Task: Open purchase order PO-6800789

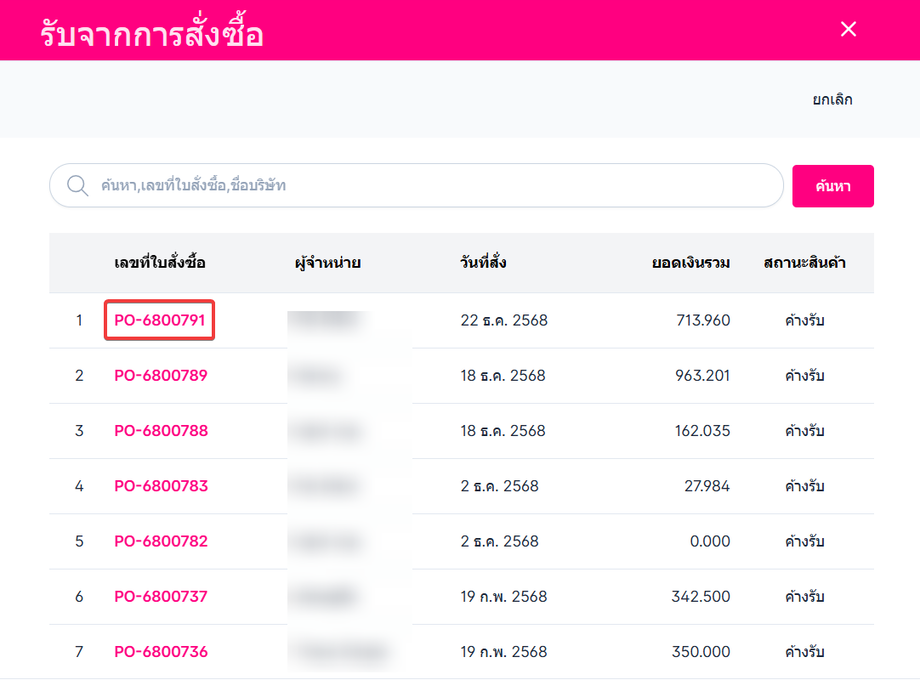Action: tap(161, 375)
